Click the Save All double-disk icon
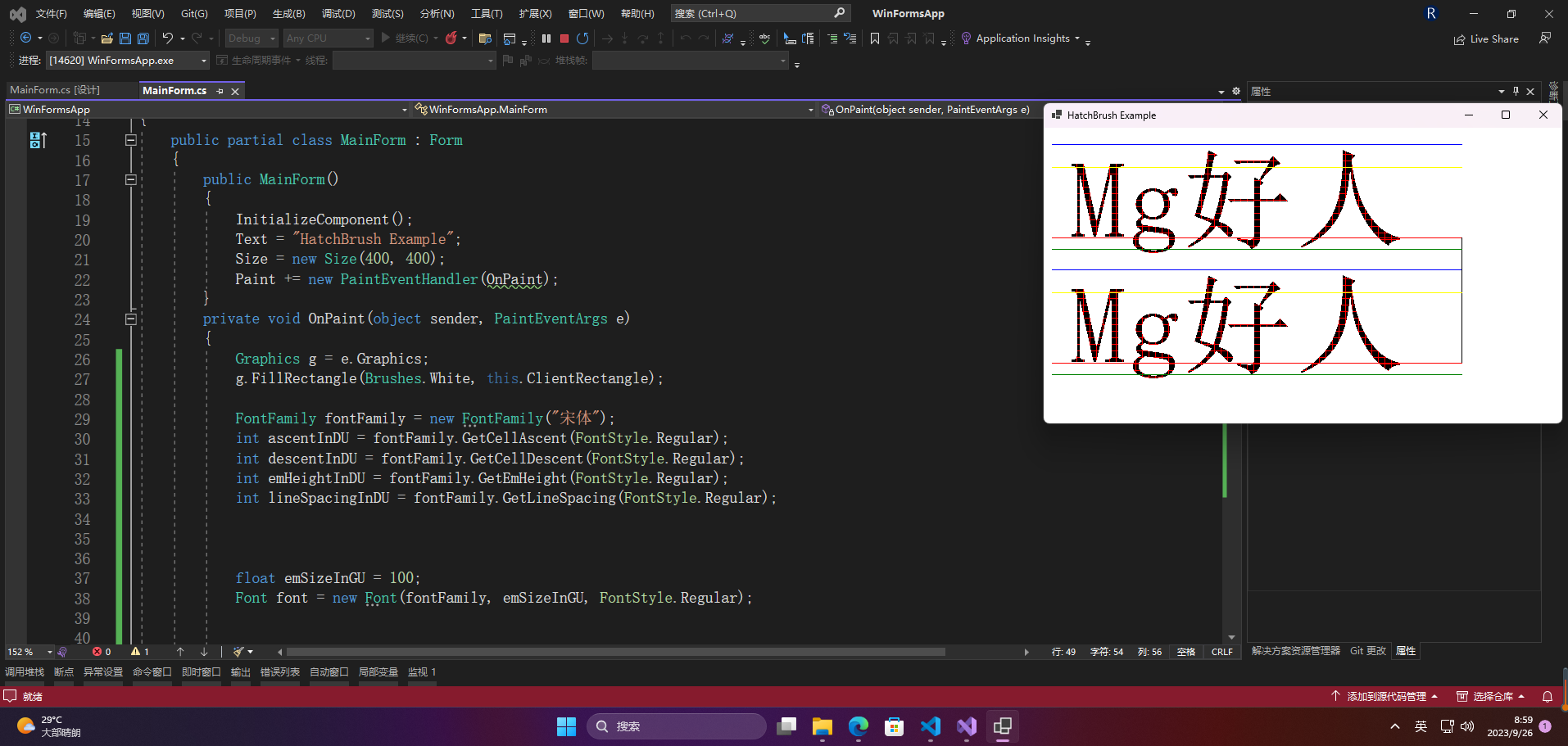 click(x=143, y=38)
